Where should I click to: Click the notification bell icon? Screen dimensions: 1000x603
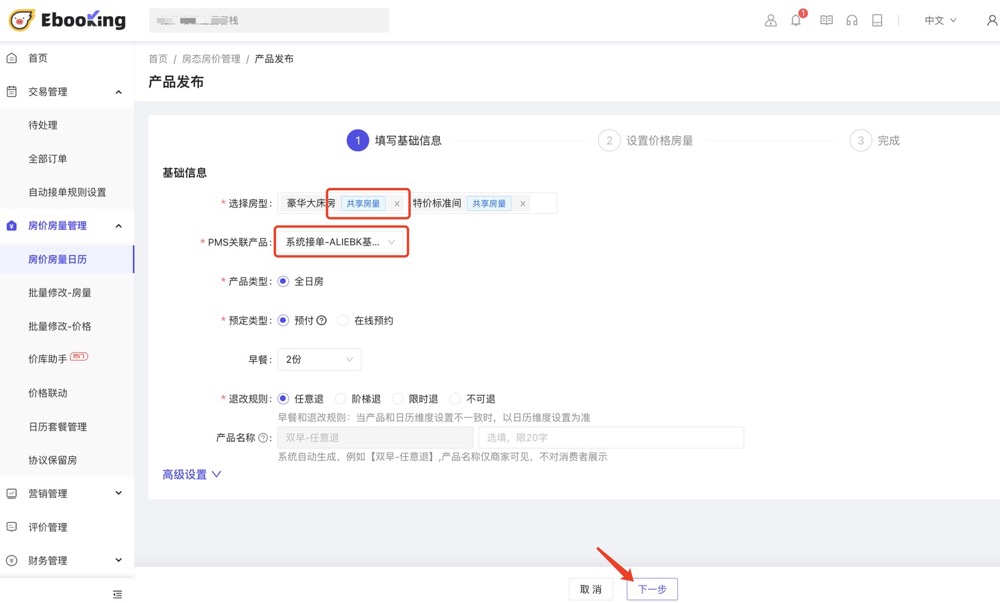[796, 20]
